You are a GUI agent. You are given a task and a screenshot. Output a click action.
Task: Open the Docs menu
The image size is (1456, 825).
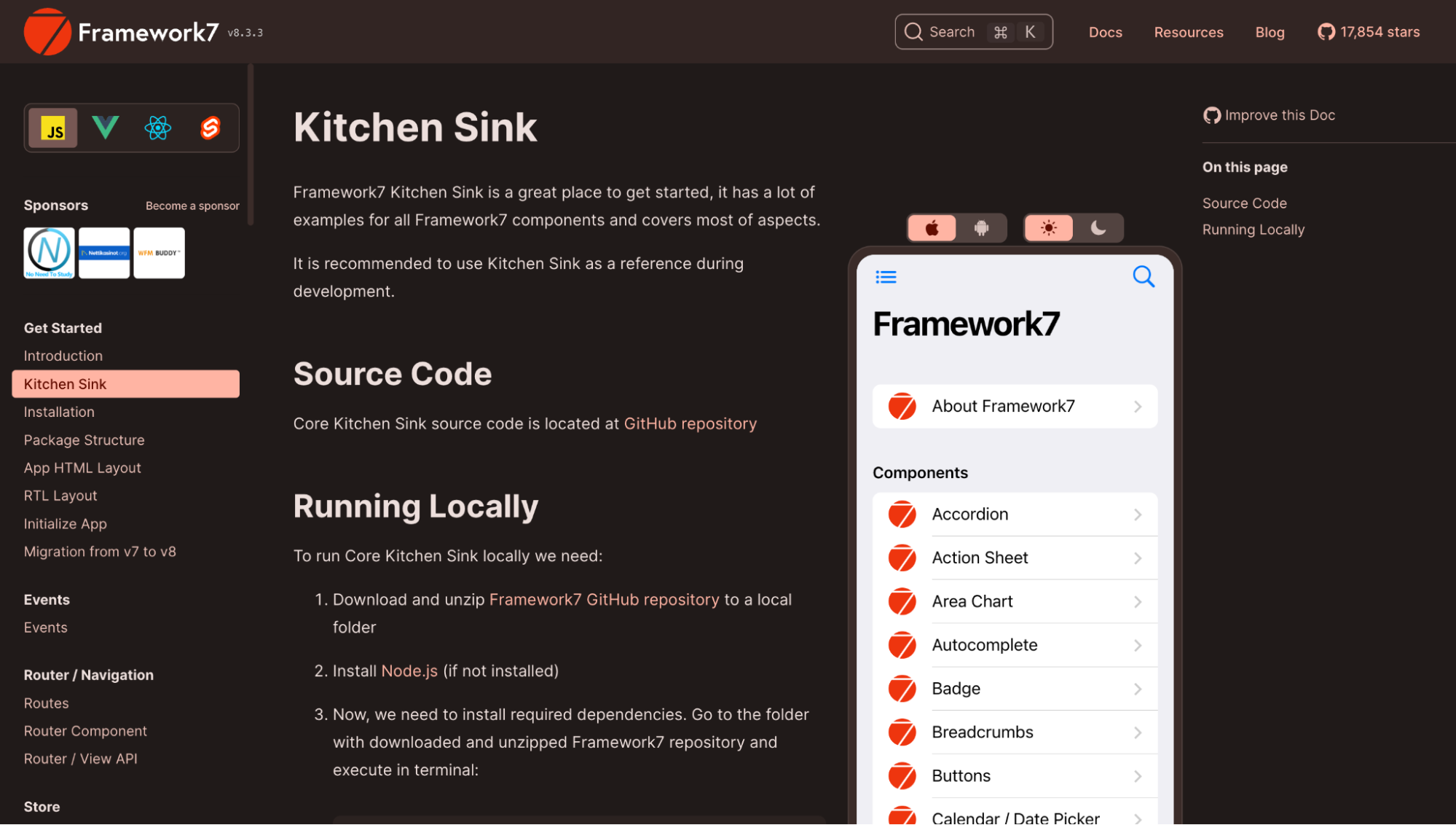click(1105, 32)
